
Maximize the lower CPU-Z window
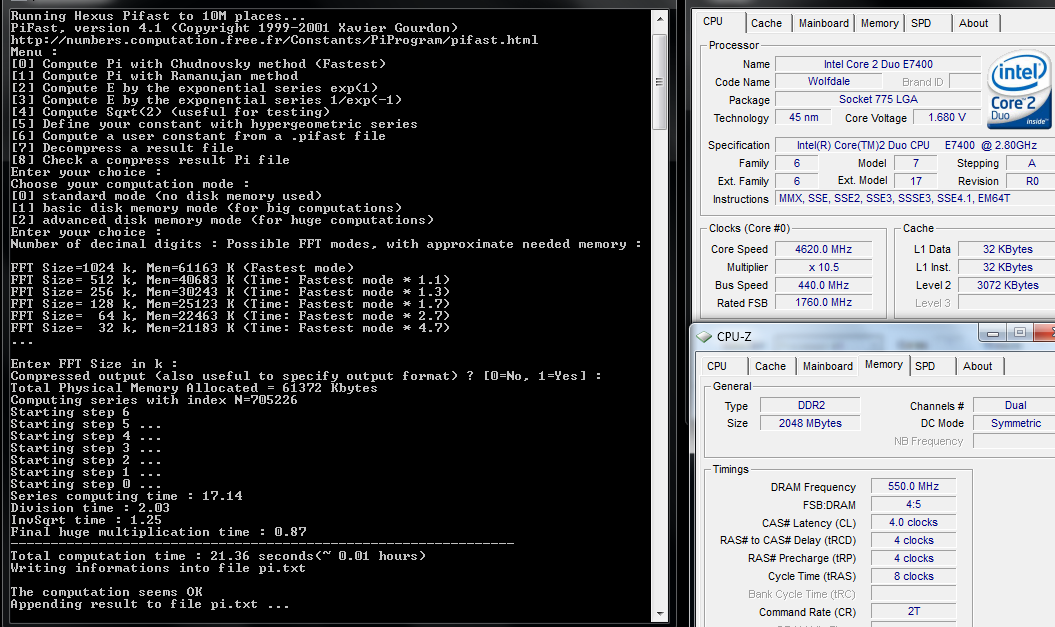click(1020, 333)
